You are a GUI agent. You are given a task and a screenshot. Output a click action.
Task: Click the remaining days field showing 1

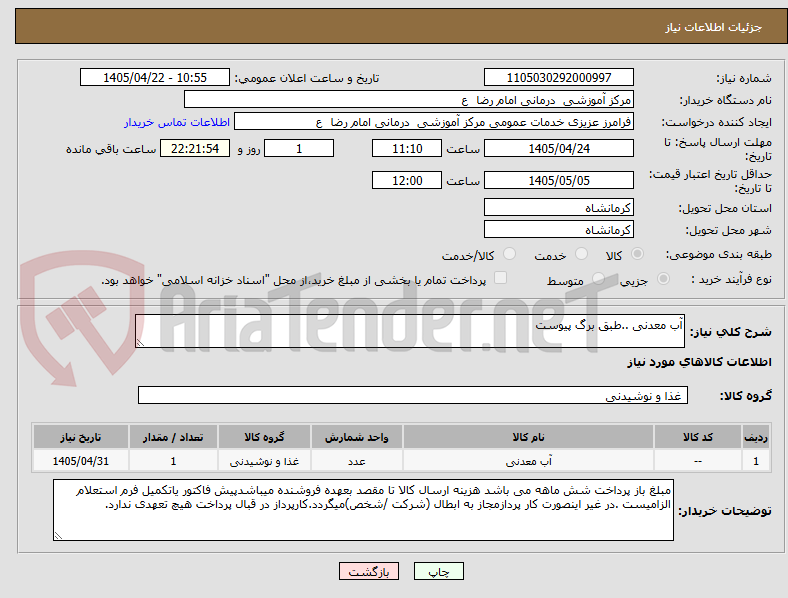click(299, 148)
